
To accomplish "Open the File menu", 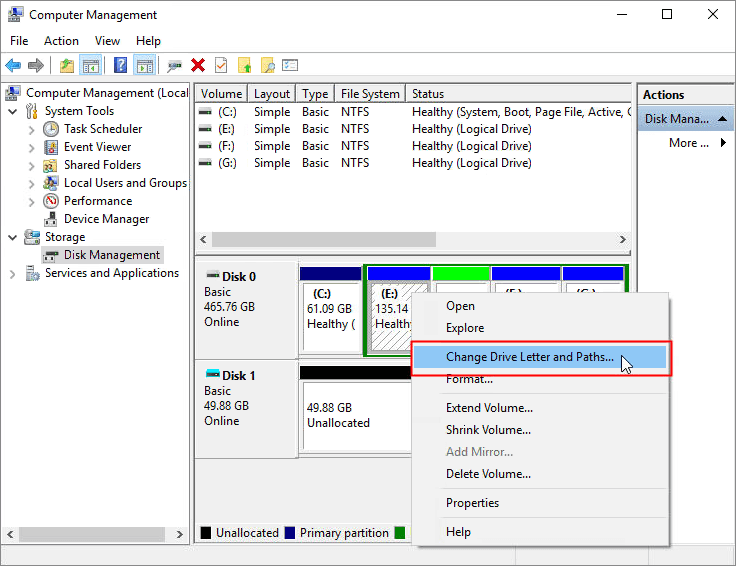I will 19,41.
